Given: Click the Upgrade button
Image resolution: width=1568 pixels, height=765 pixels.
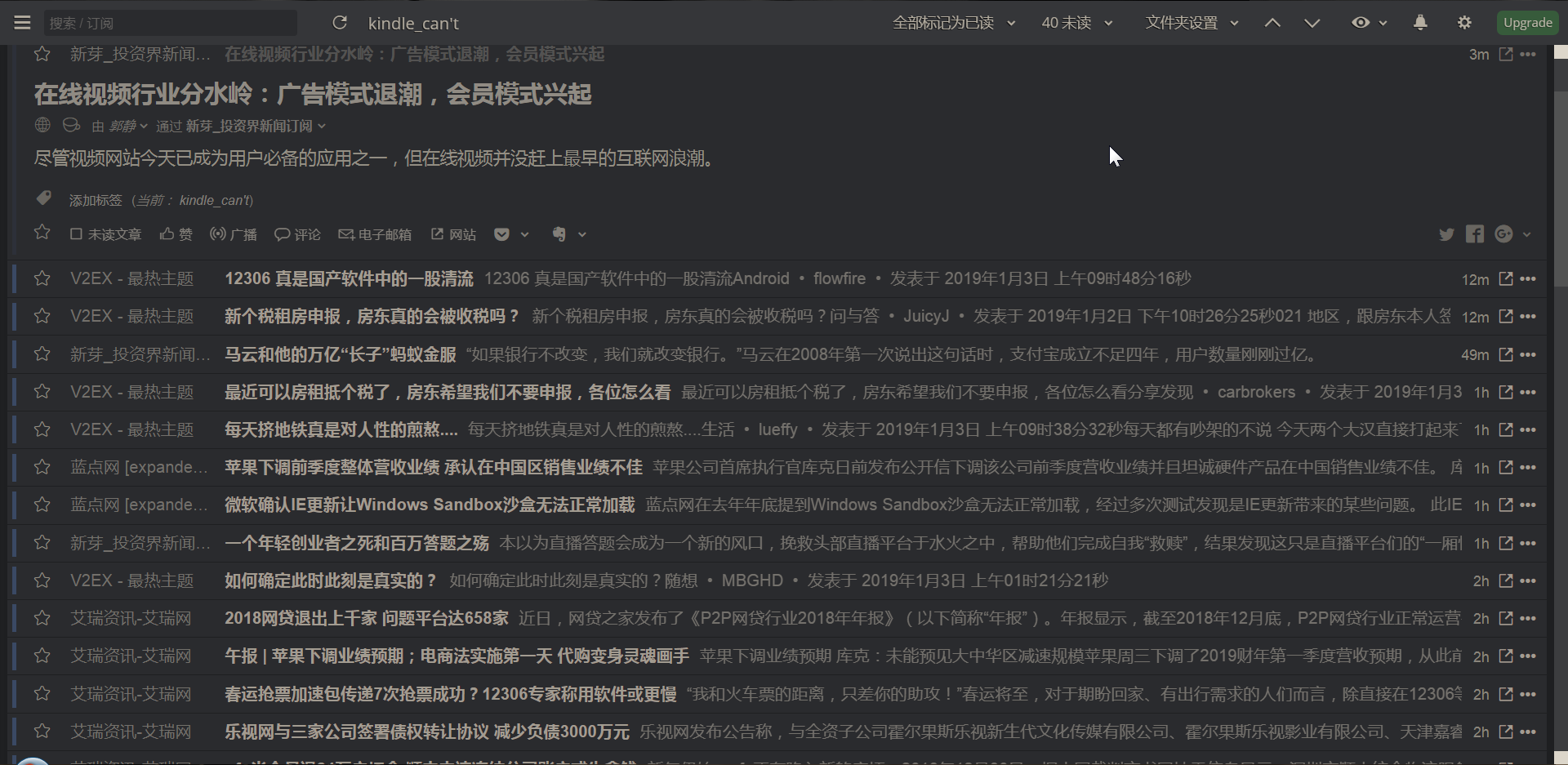Looking at the screenshot, I should (x=1527, y=22).
